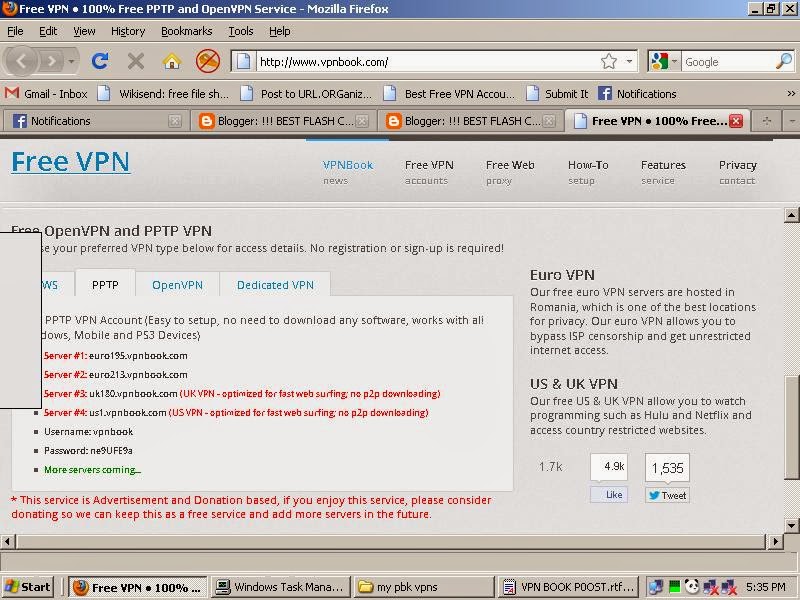
Task: Select the Dedicated VPN tab
Action: [275, 285]
